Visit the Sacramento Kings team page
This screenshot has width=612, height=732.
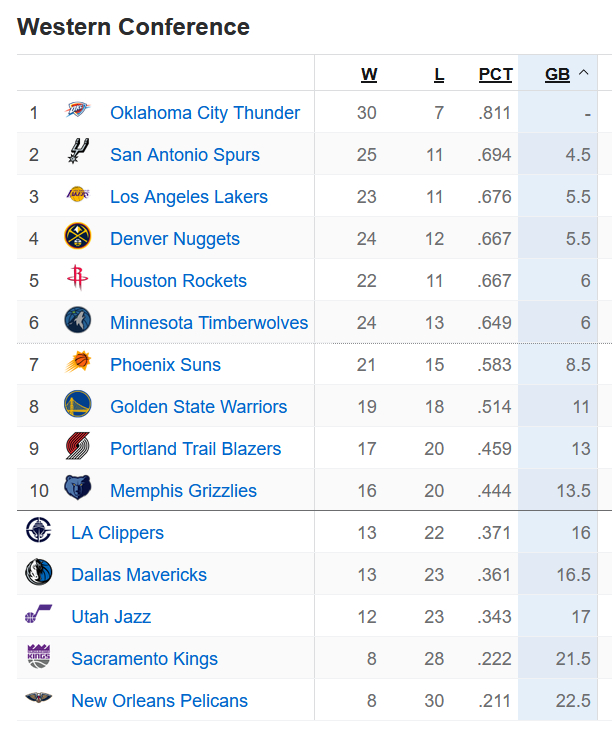[144, 658]
